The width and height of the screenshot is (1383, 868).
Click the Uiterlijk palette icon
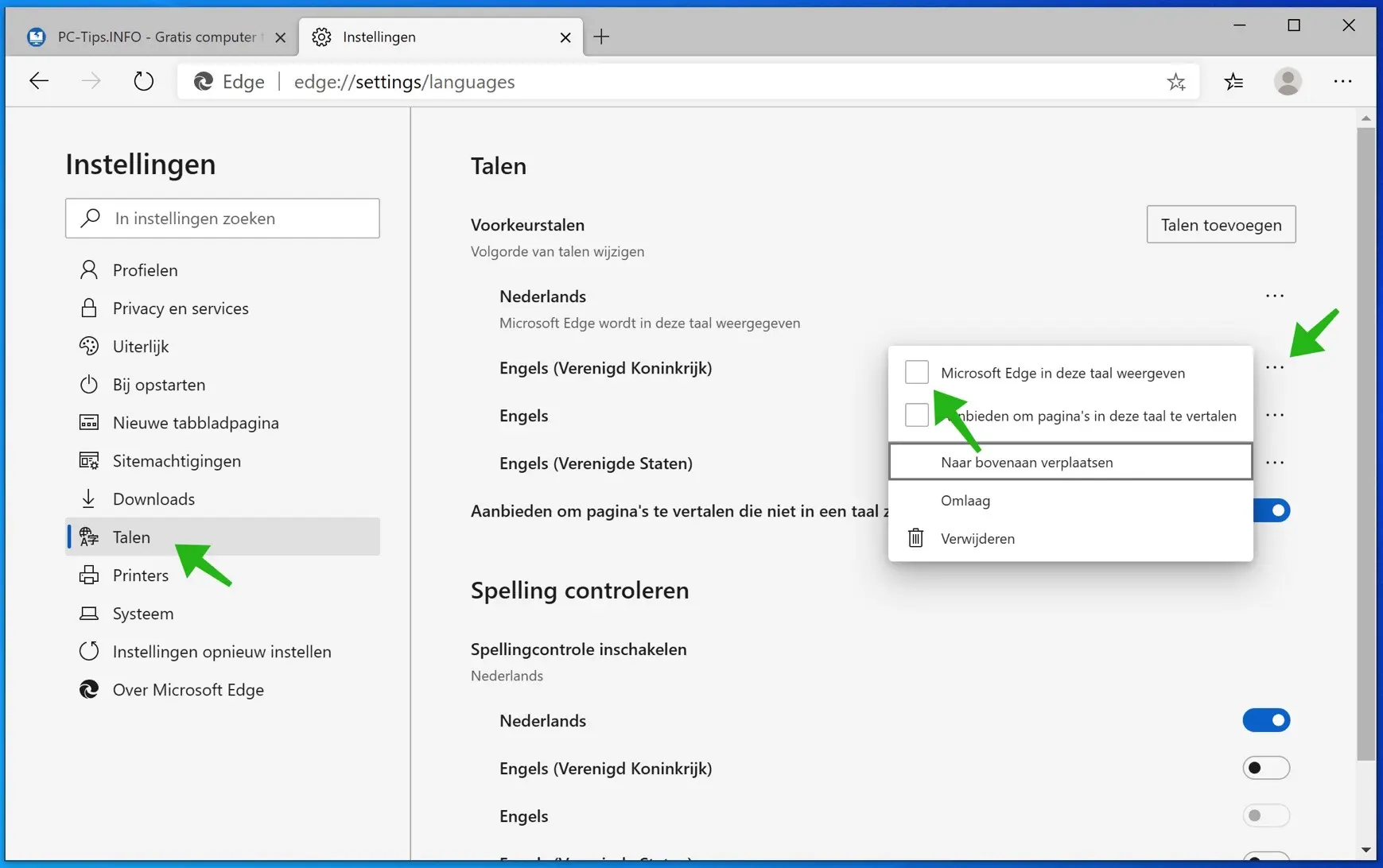pos(89,347)
